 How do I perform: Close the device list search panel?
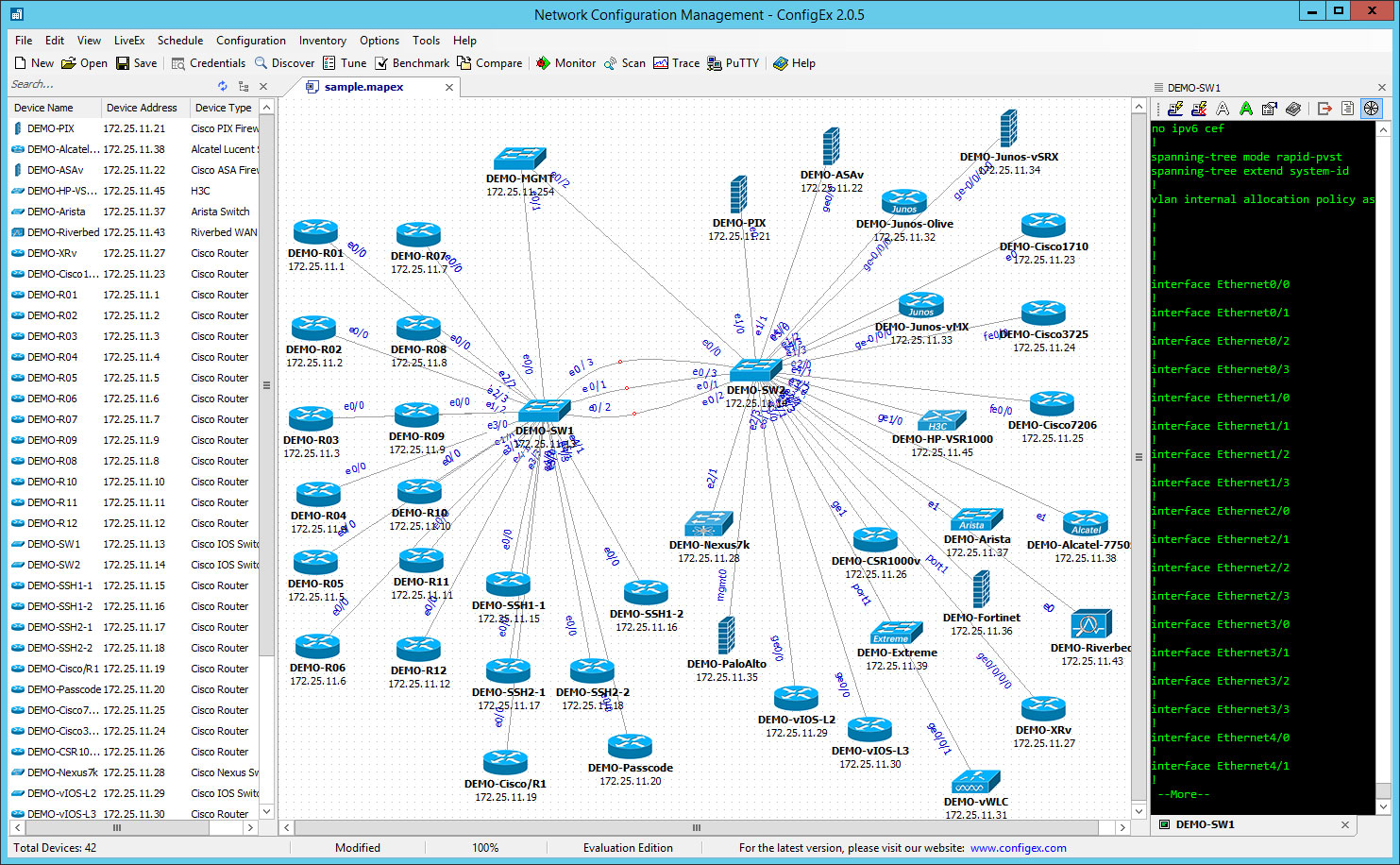coord(263,86)
